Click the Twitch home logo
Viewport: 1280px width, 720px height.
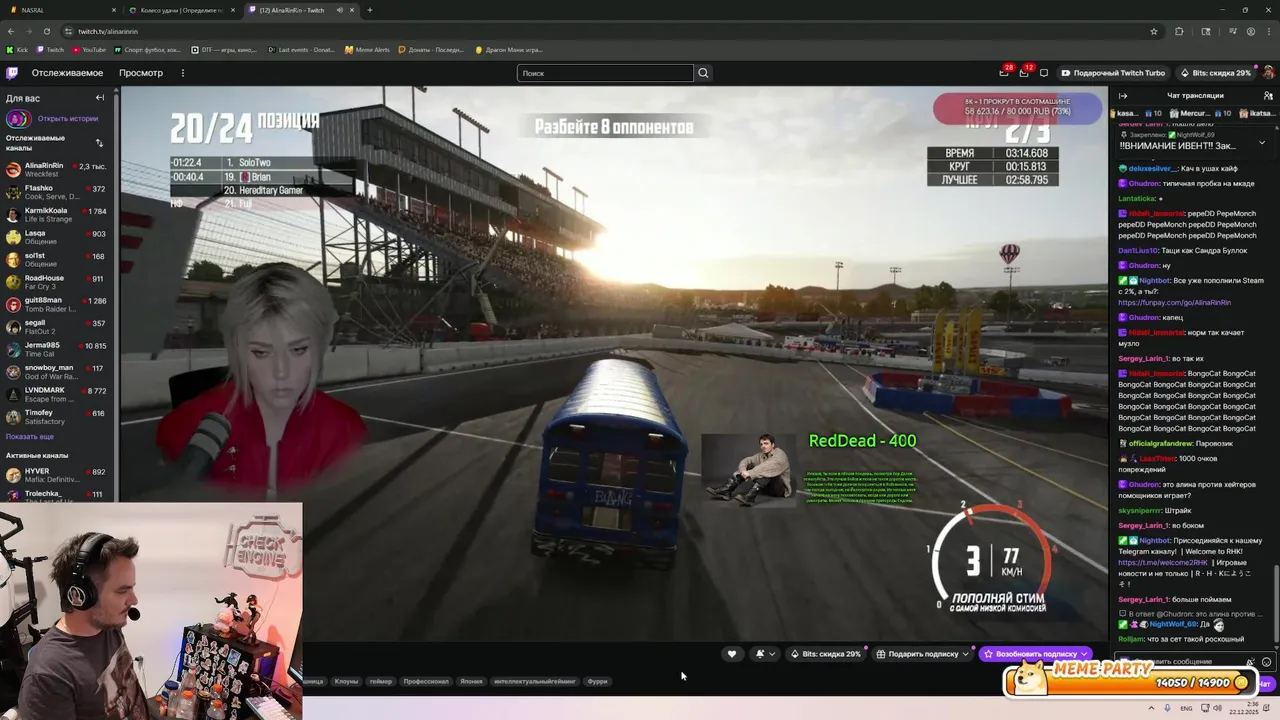(12, 73)
